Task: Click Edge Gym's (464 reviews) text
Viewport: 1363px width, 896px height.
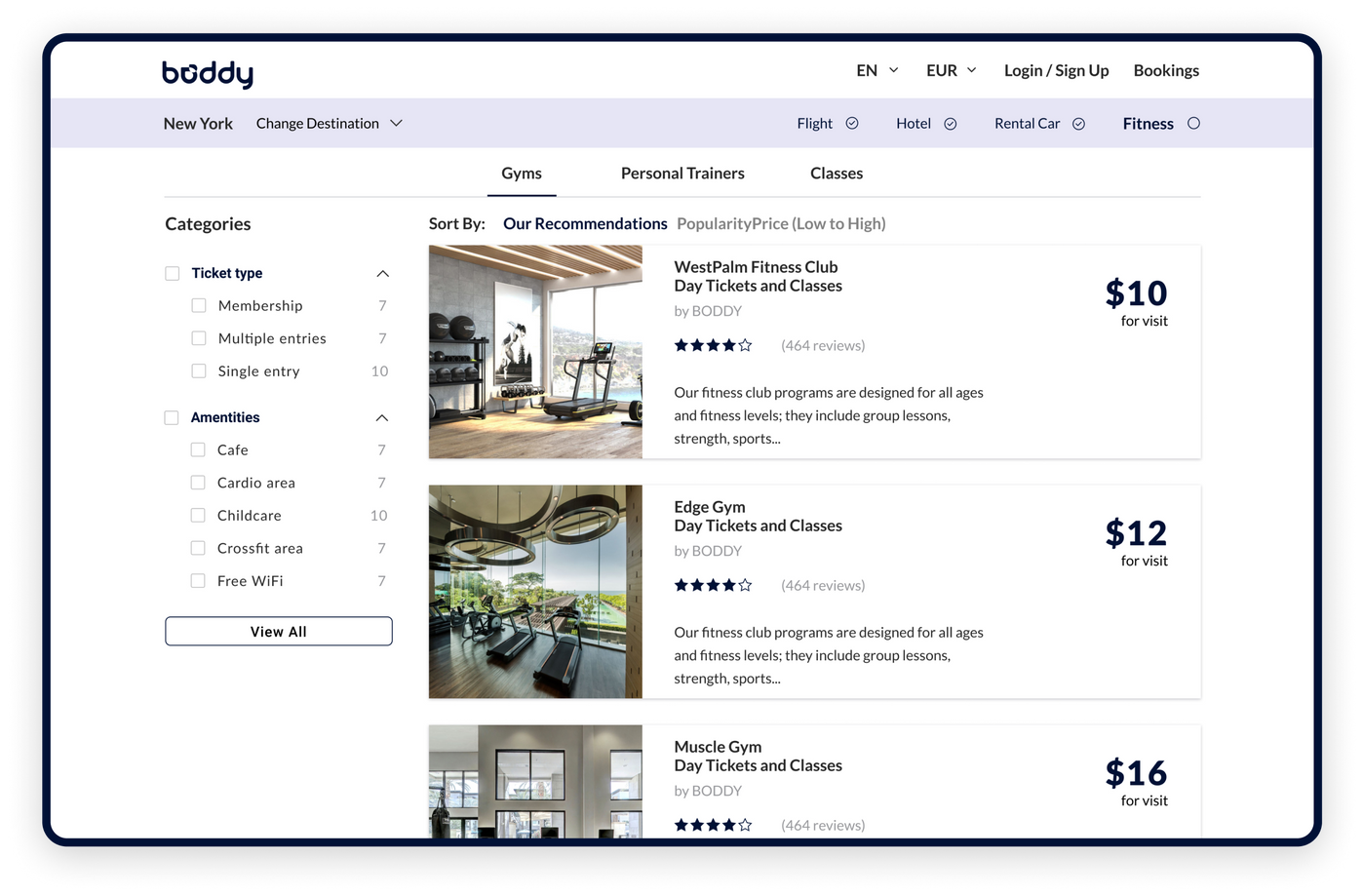Action: click(x=823, y=586)
